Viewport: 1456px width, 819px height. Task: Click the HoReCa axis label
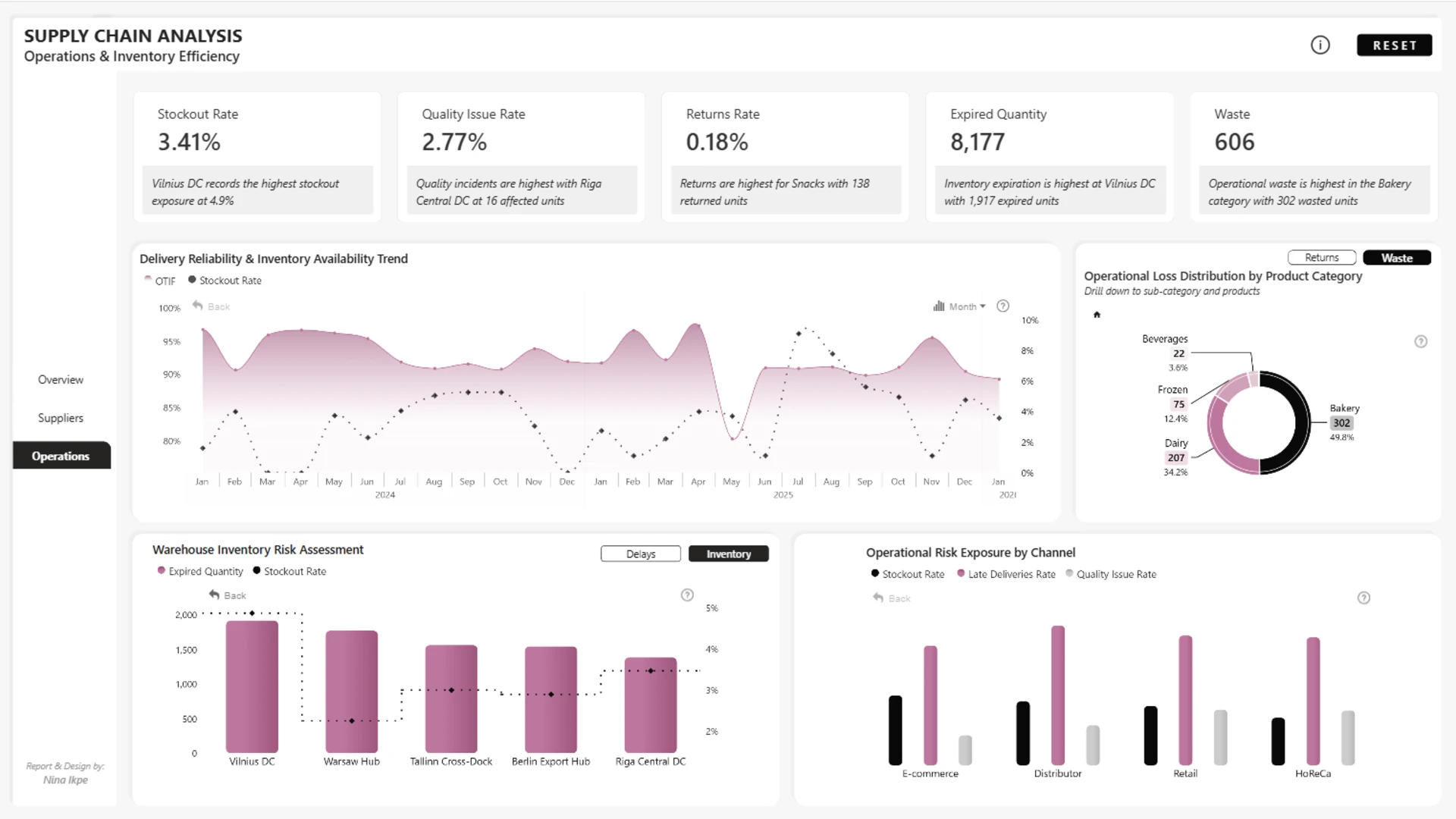[x=1313, y=773]
